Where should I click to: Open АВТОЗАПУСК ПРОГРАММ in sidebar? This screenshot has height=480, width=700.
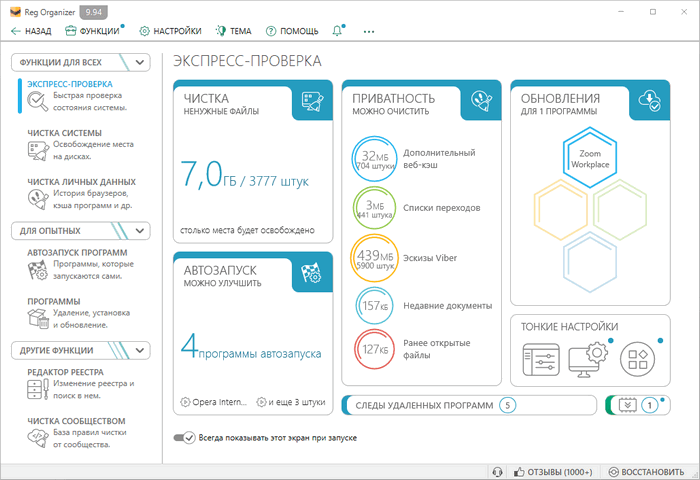[77, 253]
